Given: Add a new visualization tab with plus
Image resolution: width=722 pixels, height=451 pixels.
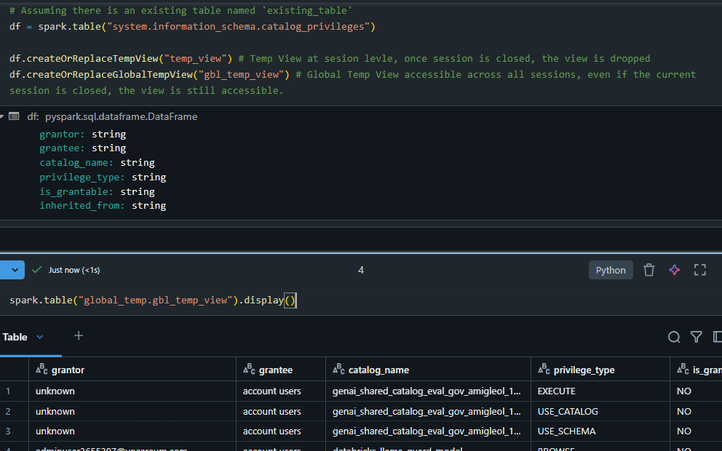Looking at the screenshot, I should pos(79,336).
